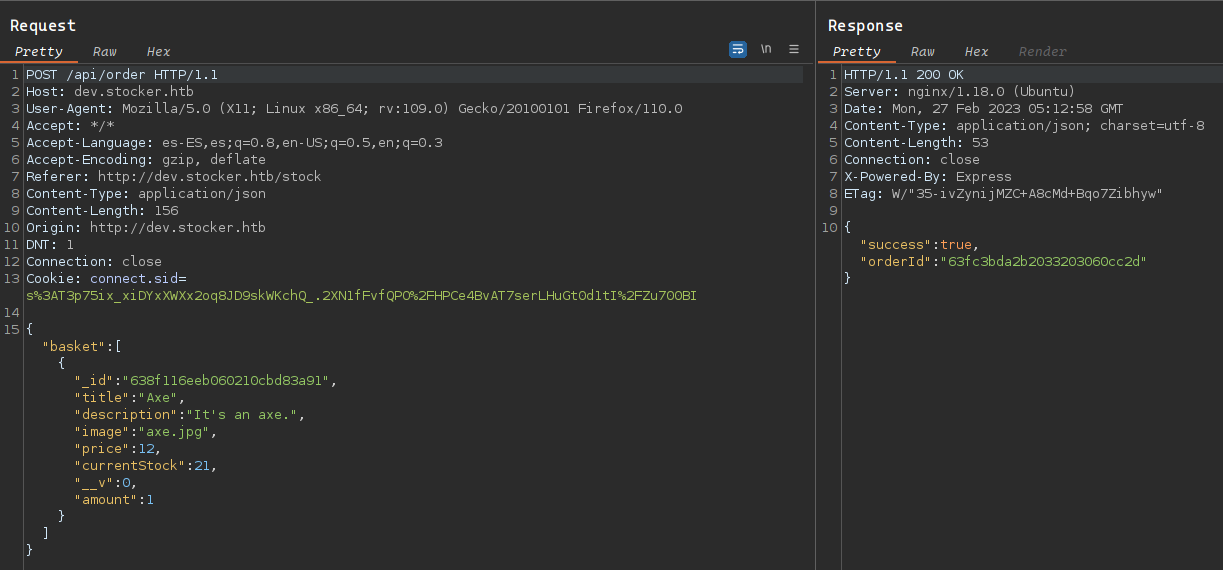Click the '"image":"axe.jpg"' JSON line
This screenshot has width=1223, height=570.
(146, 432)
